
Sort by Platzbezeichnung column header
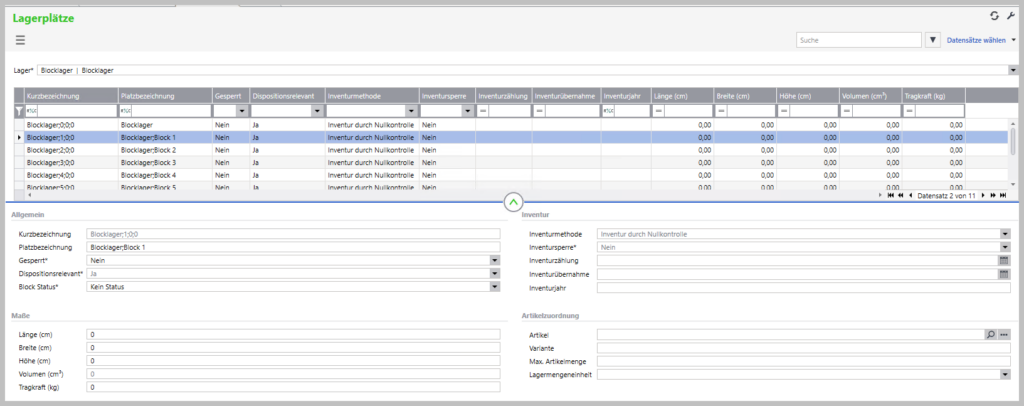click(165, 96)
